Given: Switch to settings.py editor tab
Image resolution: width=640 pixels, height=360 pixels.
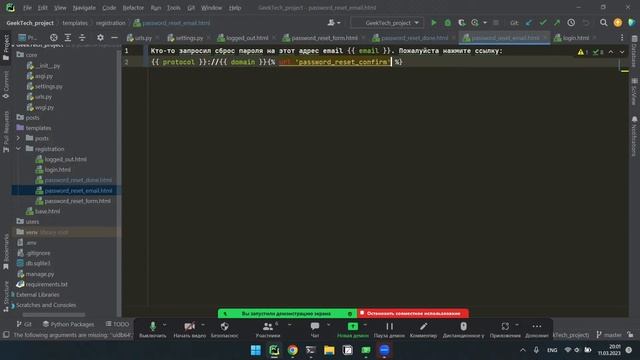Looking at the screenshot, I should 185,38.
